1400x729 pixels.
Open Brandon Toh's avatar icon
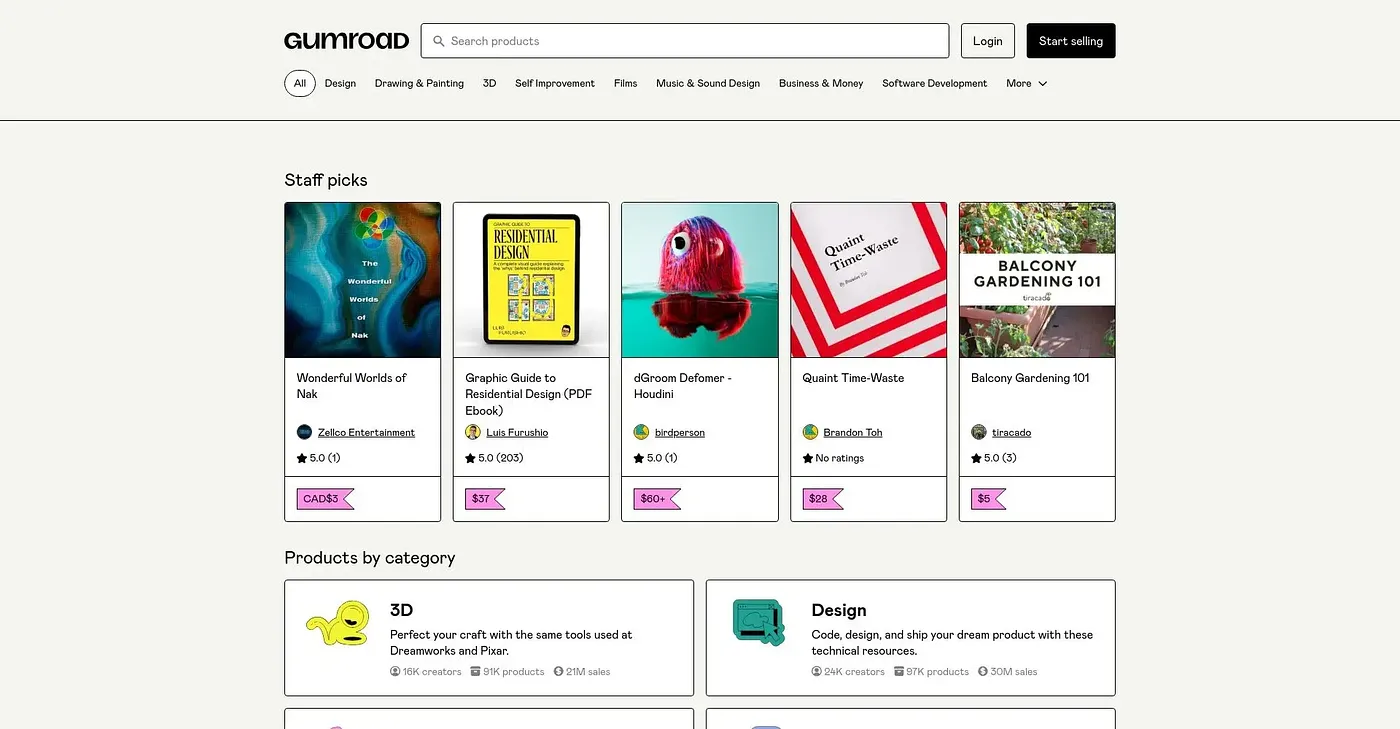tap(811, 432)
